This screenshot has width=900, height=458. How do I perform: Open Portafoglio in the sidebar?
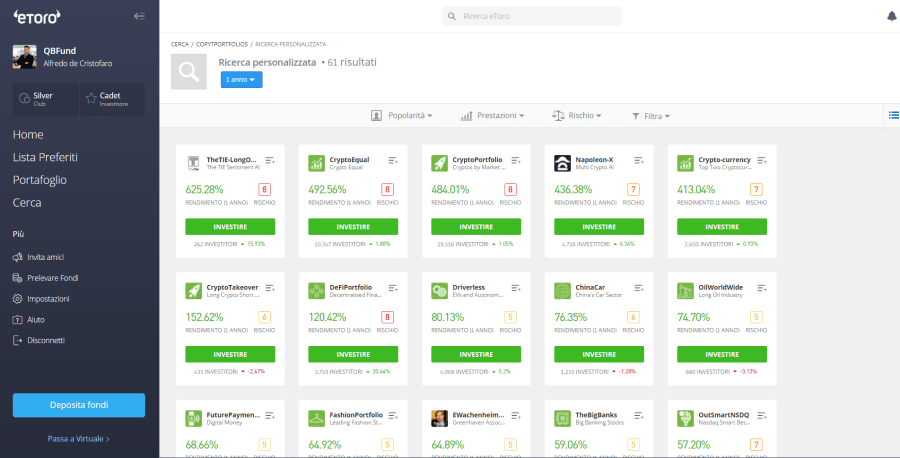(40, 180)
